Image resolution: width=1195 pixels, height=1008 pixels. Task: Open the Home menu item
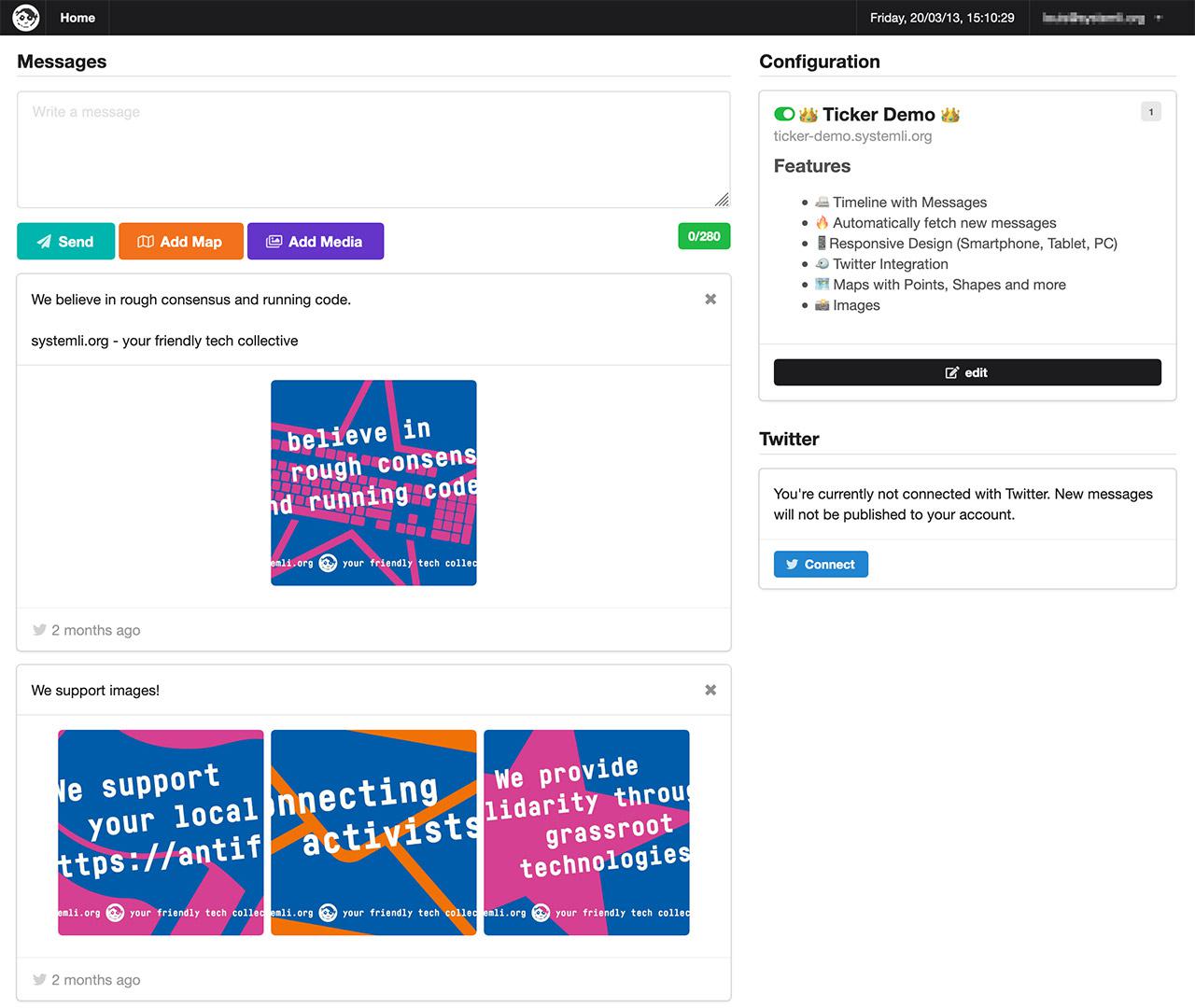[77, 18]
